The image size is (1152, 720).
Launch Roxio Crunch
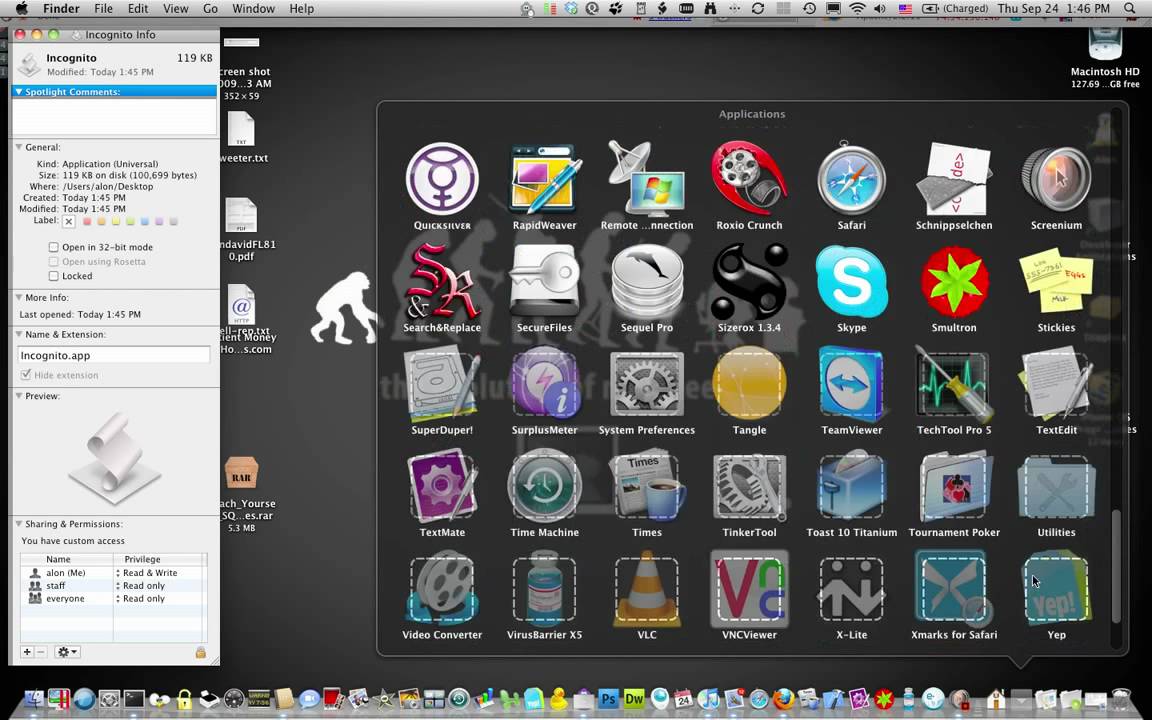749,179
